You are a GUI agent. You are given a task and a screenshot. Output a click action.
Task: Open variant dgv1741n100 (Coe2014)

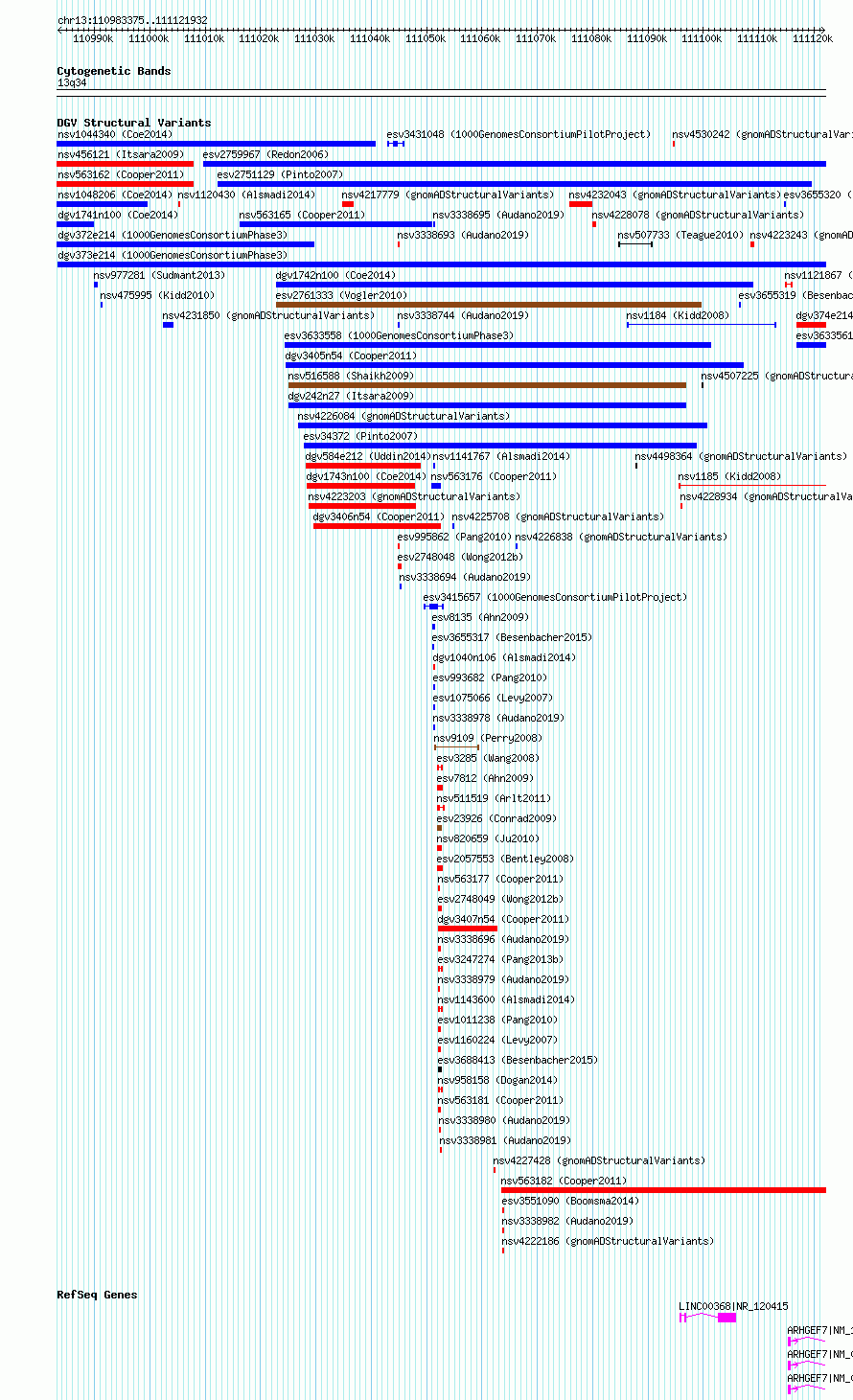[118, 215]
